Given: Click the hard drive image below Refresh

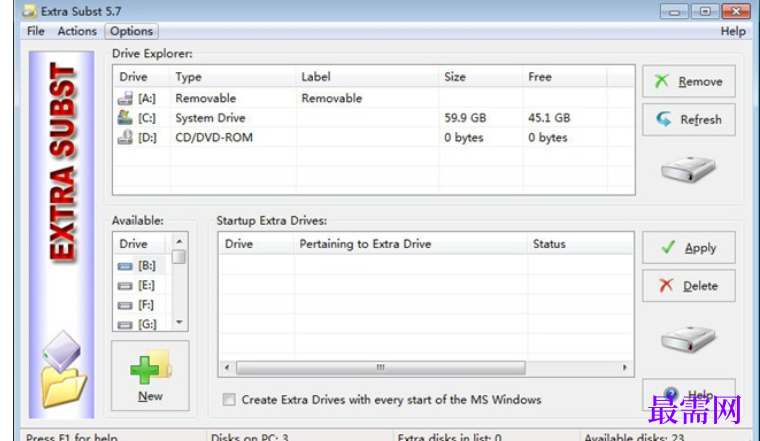Looking at the screenshot, I should 688,169.
